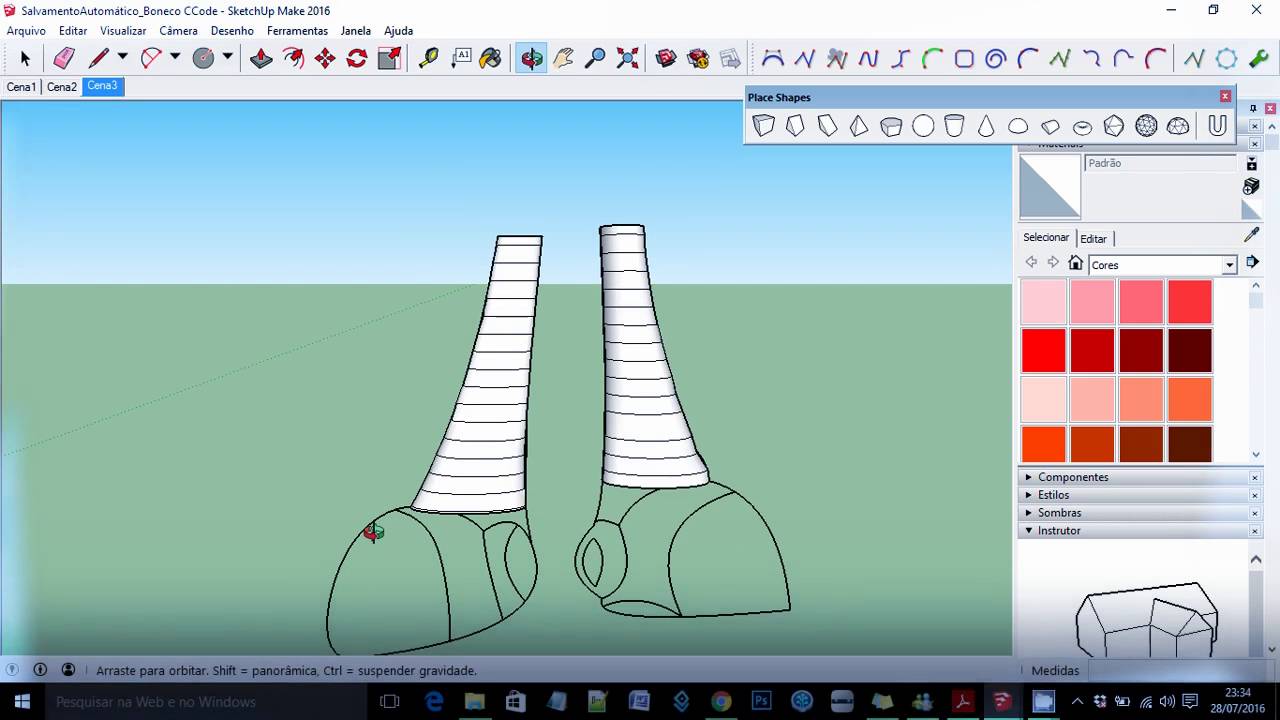Viewport: 1280px width, 720px height.
Task: Switch to the Cena2 scene tab
Action: pos(62,87)
